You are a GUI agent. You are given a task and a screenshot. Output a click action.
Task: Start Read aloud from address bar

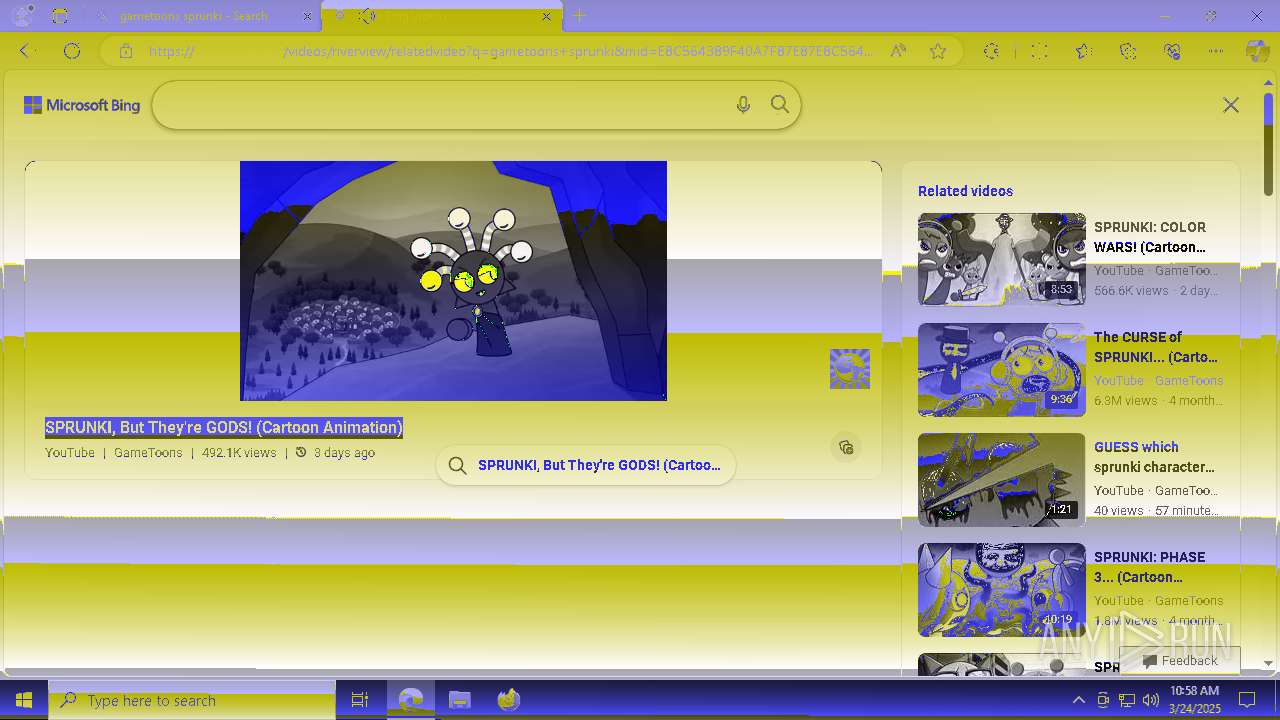pos(898,51)
